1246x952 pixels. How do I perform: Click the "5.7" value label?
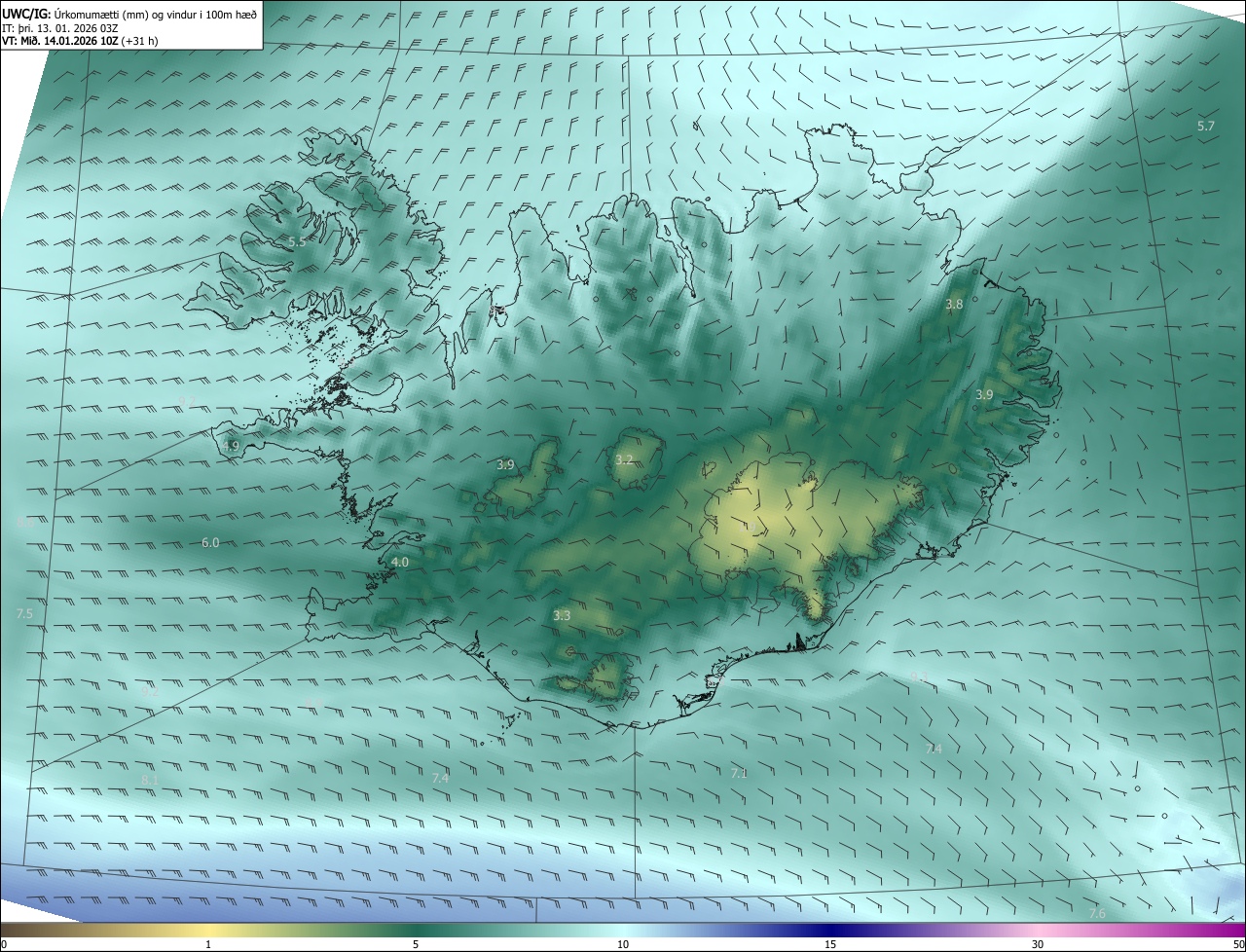point(1206,127)
